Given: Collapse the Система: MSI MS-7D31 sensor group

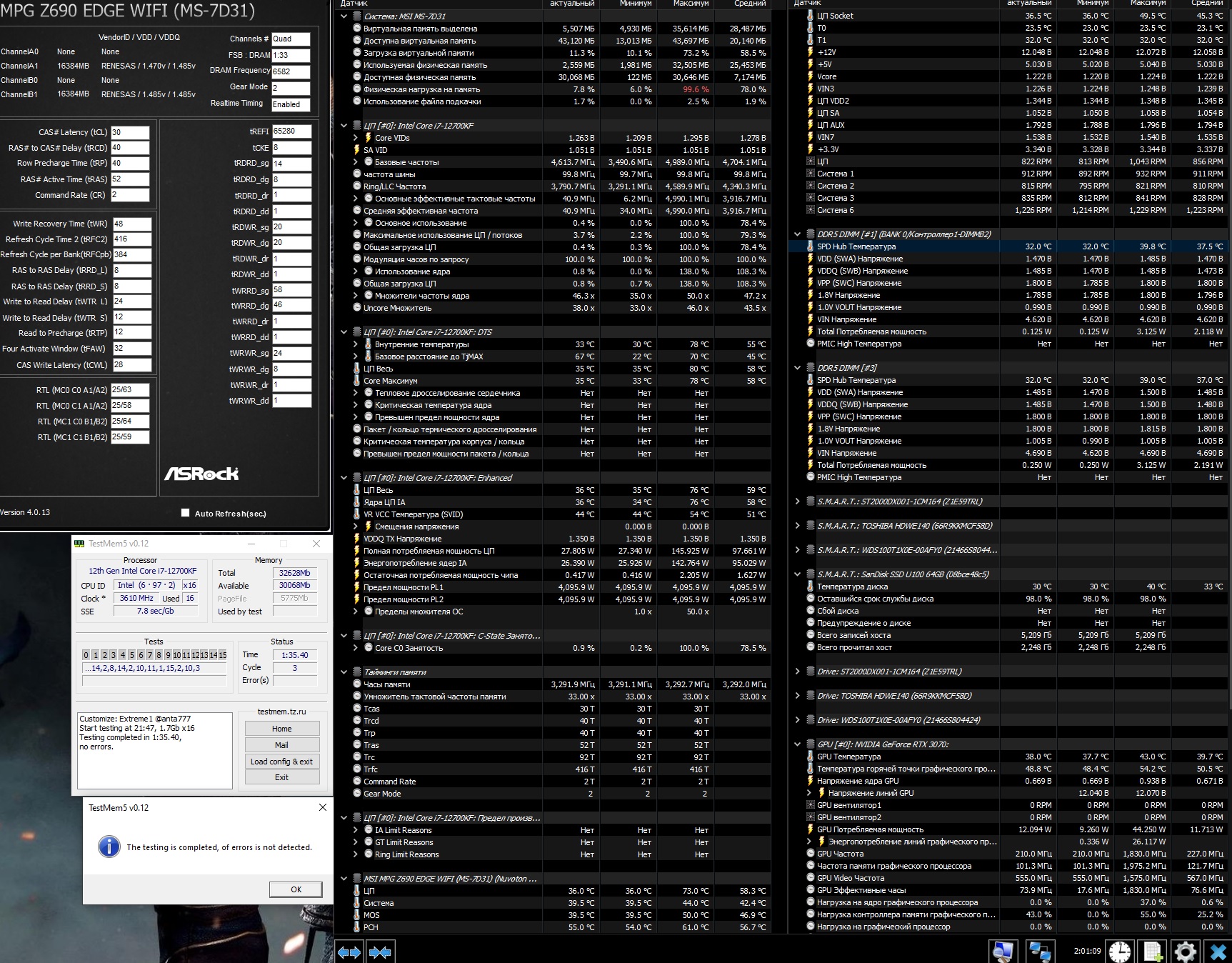Looking at the screenshot, I should coord(344,16).
